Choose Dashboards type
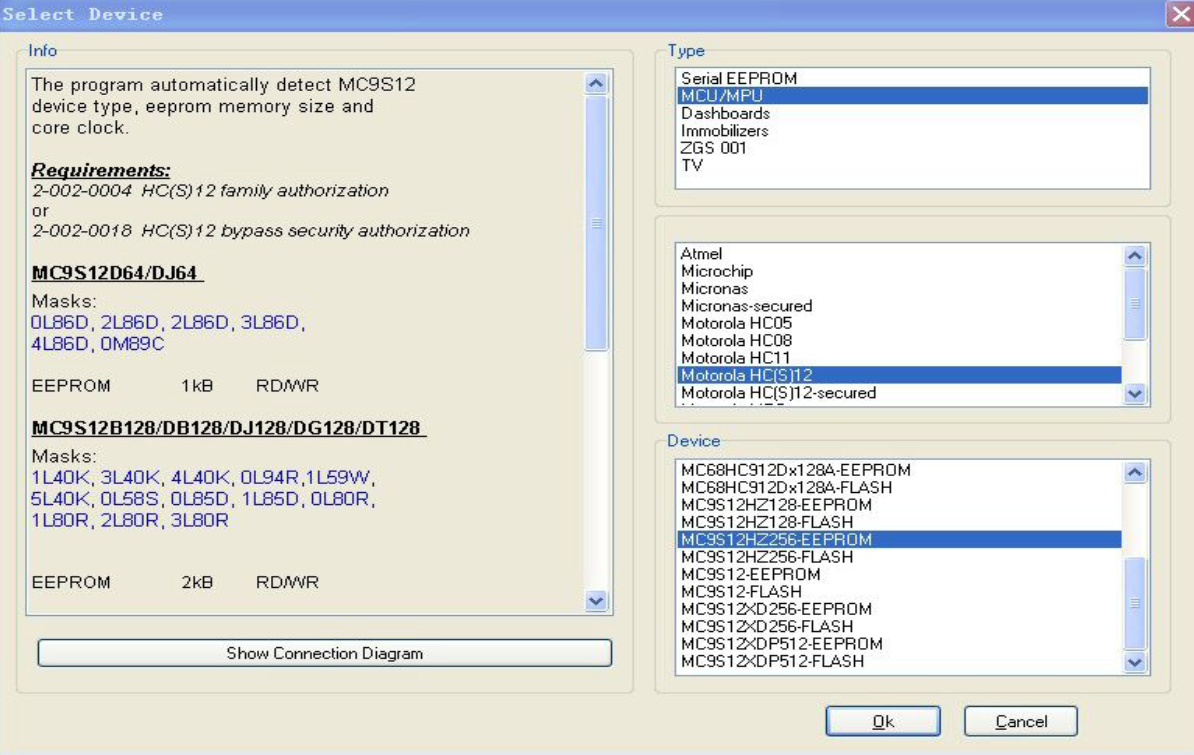Viewport: 1194px width, 755px height. coord(912,114)
